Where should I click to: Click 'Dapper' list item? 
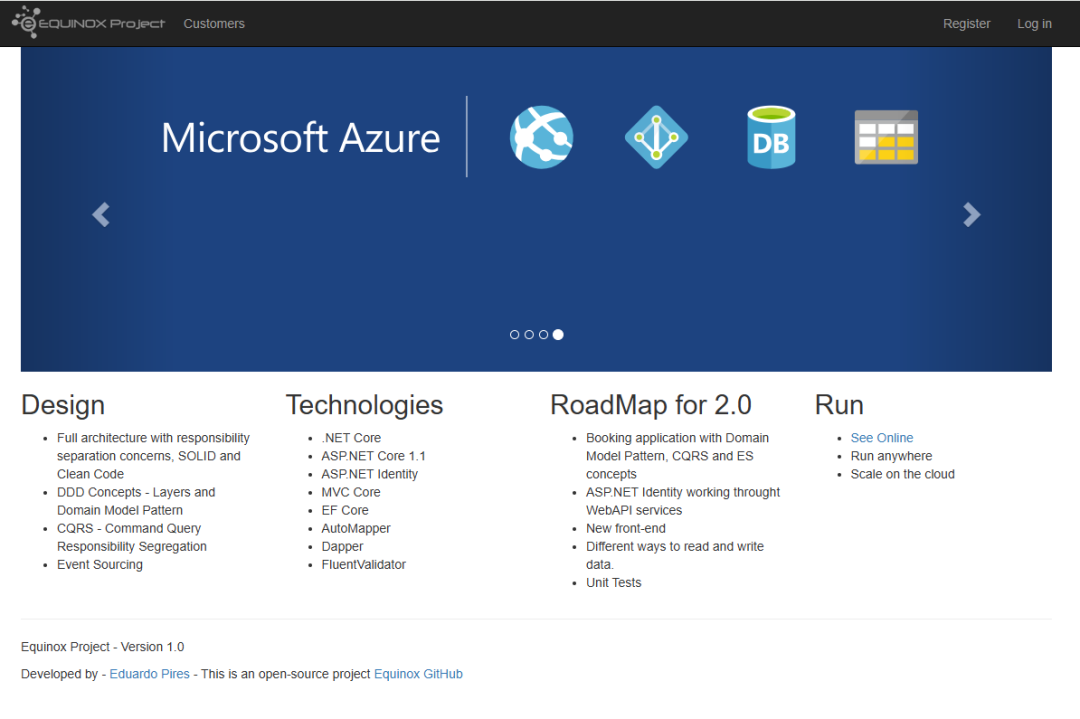342,547
